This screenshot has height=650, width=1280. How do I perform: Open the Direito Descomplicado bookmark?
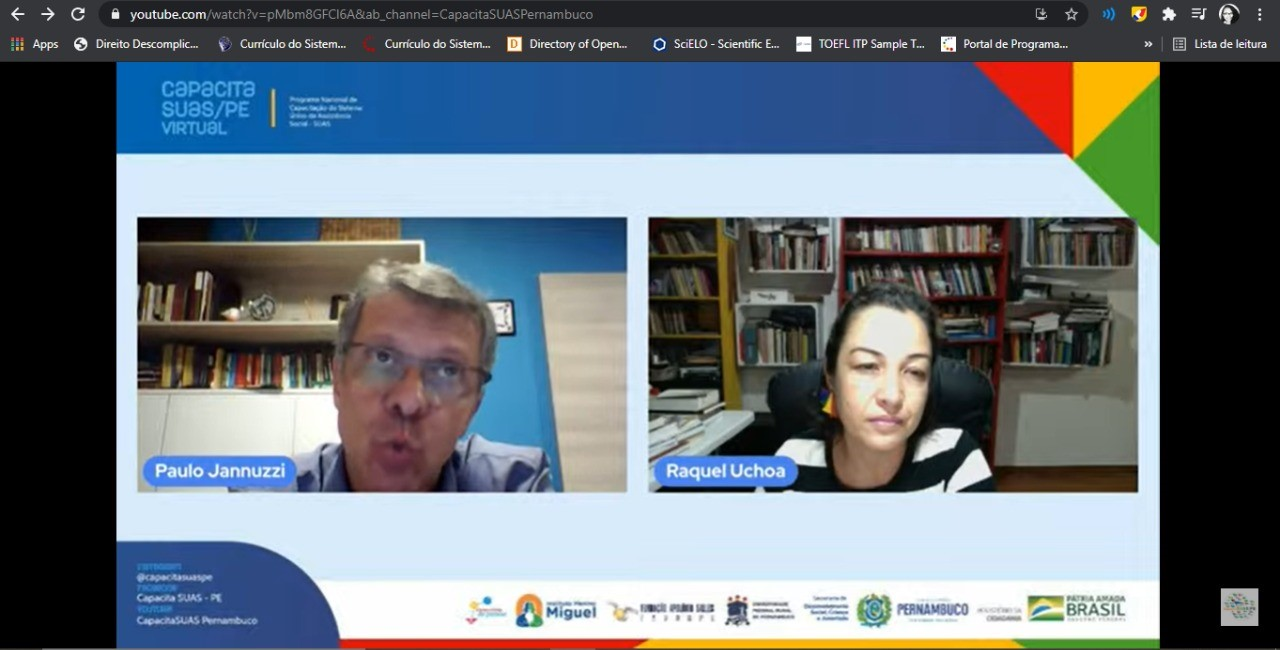pos(136,44)
